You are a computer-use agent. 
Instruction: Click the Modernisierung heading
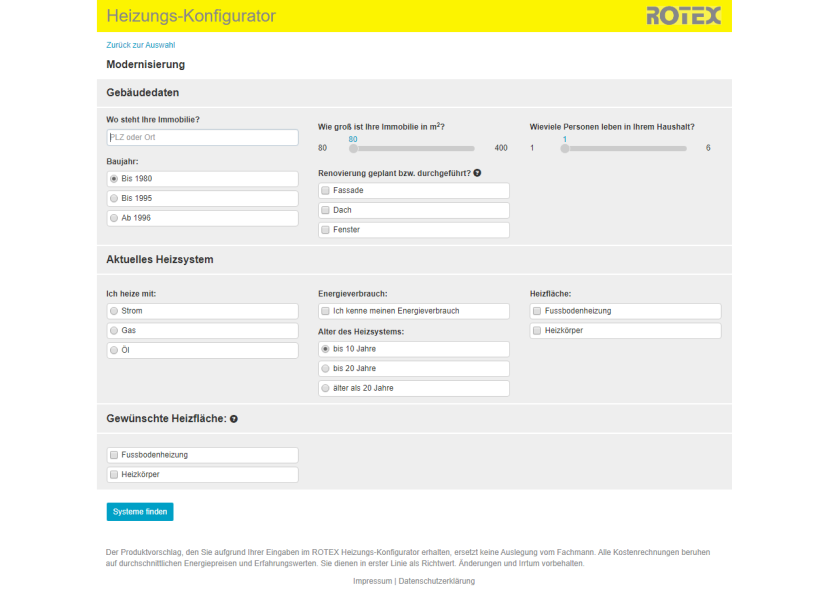[x=145, y=64]
